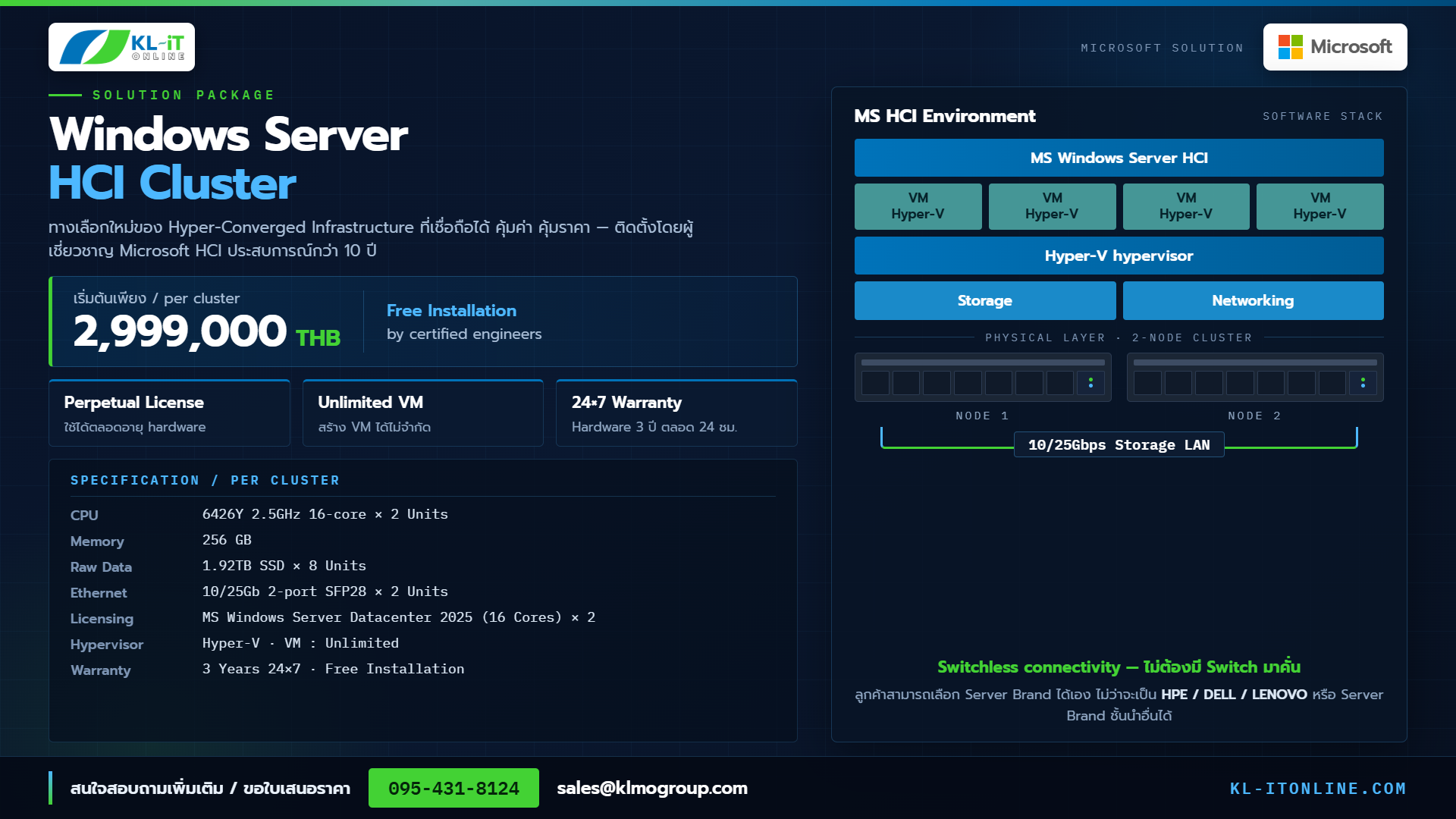Click "เริ่มต้นเพียง / per cluster" label
Image resolution: width=1456 pixels, height=819 pixels.
click(156, 298)
